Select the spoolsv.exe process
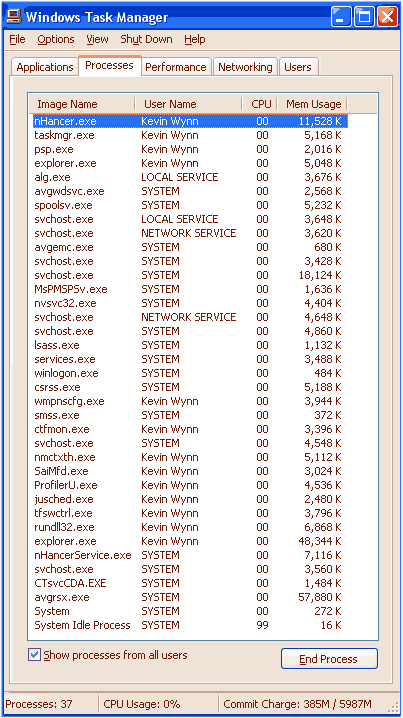 (x=190, y=205)
